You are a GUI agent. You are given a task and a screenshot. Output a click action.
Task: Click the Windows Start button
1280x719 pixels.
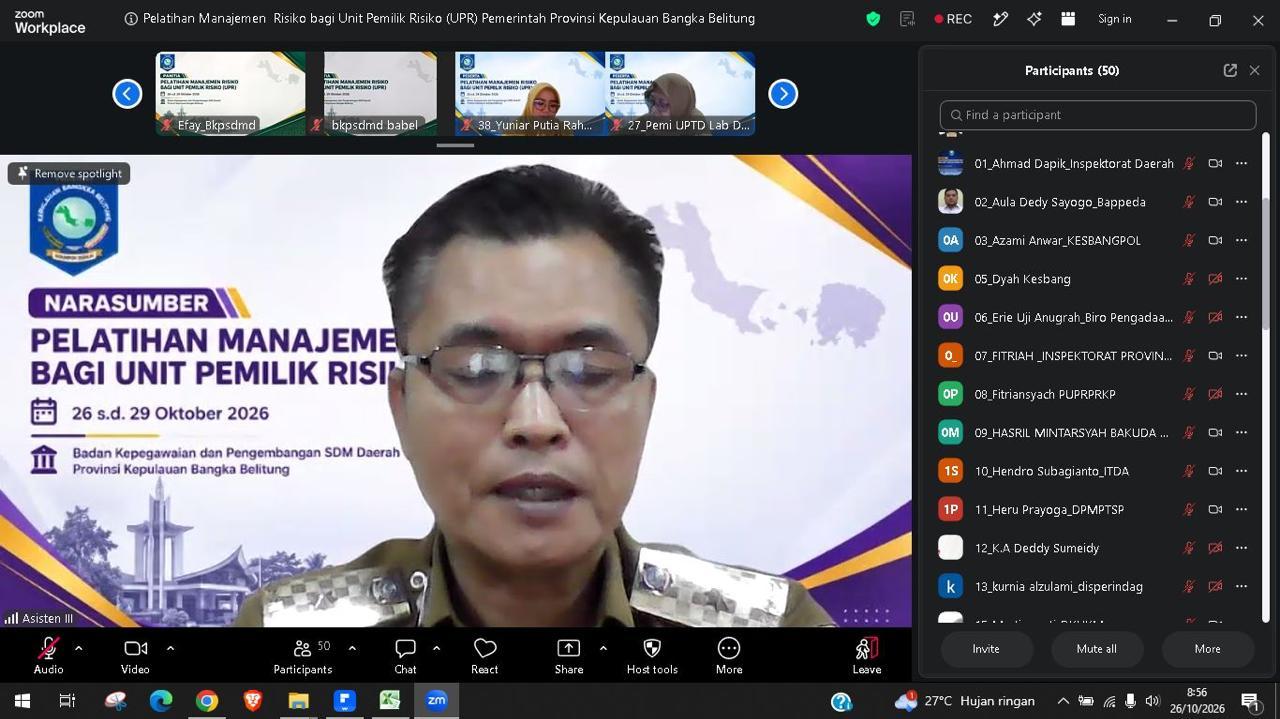pyautogui.click(x=22, y=701)
